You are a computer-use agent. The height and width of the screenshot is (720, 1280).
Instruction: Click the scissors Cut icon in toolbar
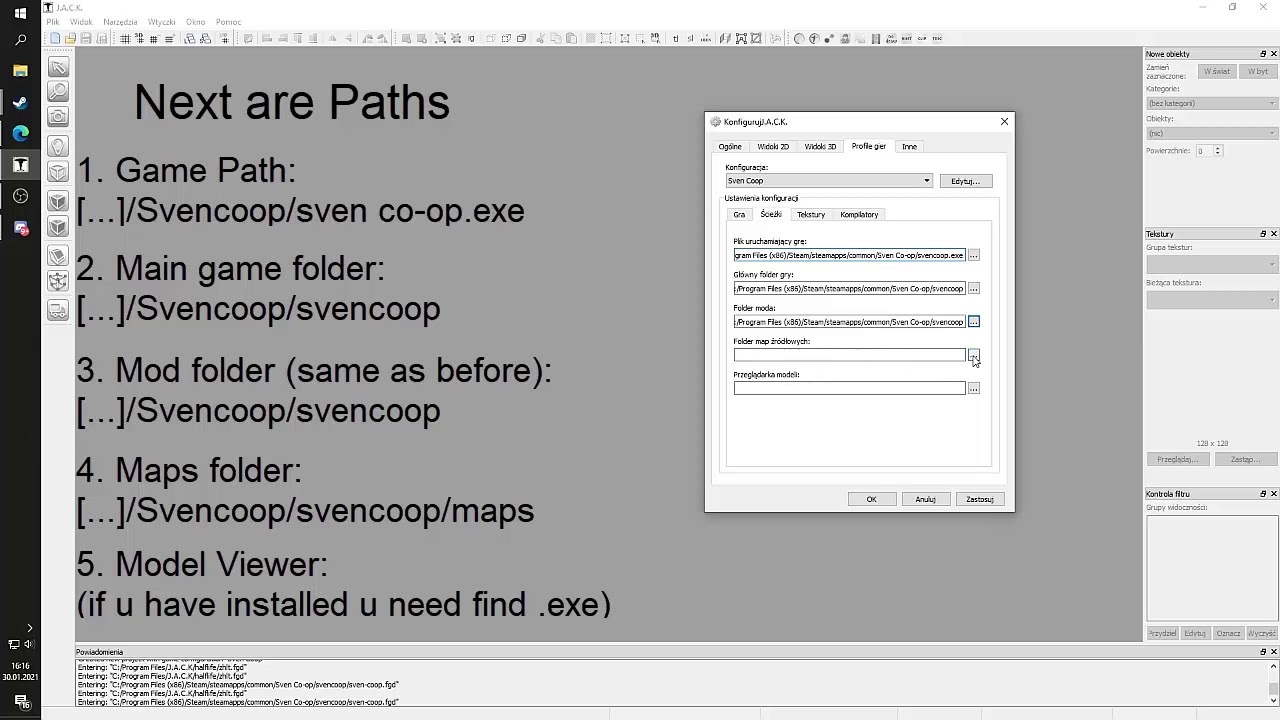click(540, 39)
